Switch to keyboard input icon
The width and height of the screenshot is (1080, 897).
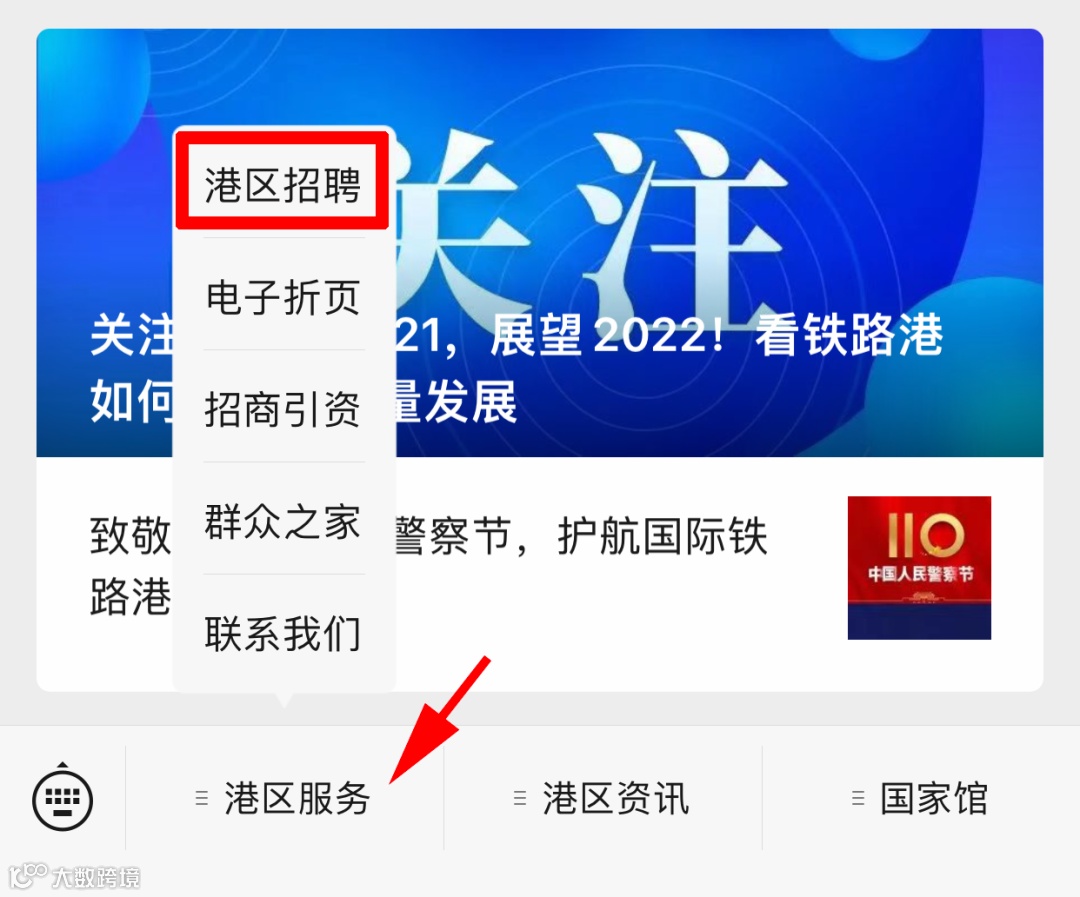click(x=63, y=798)
